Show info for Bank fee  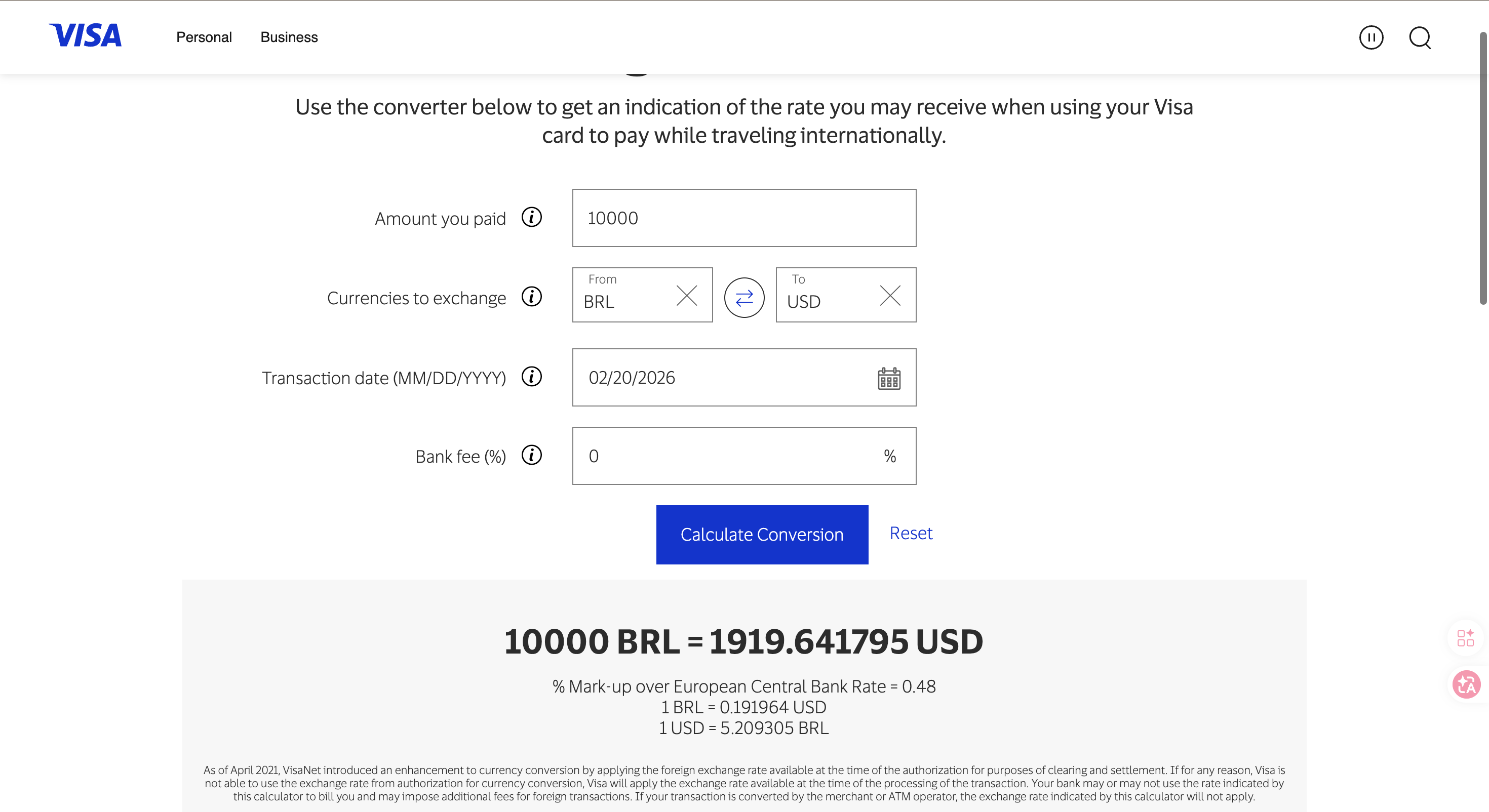point(531,456)
